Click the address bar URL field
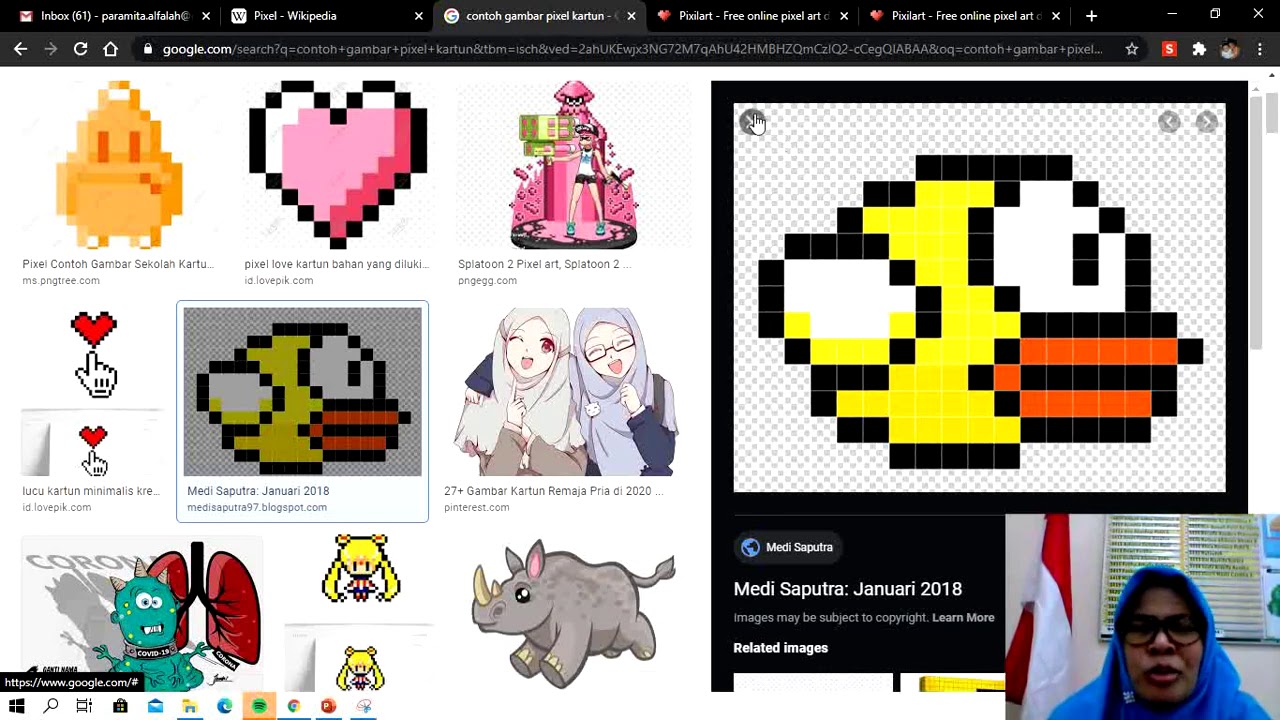Screen dimensions: 1280x720 [x=632, y=48]
